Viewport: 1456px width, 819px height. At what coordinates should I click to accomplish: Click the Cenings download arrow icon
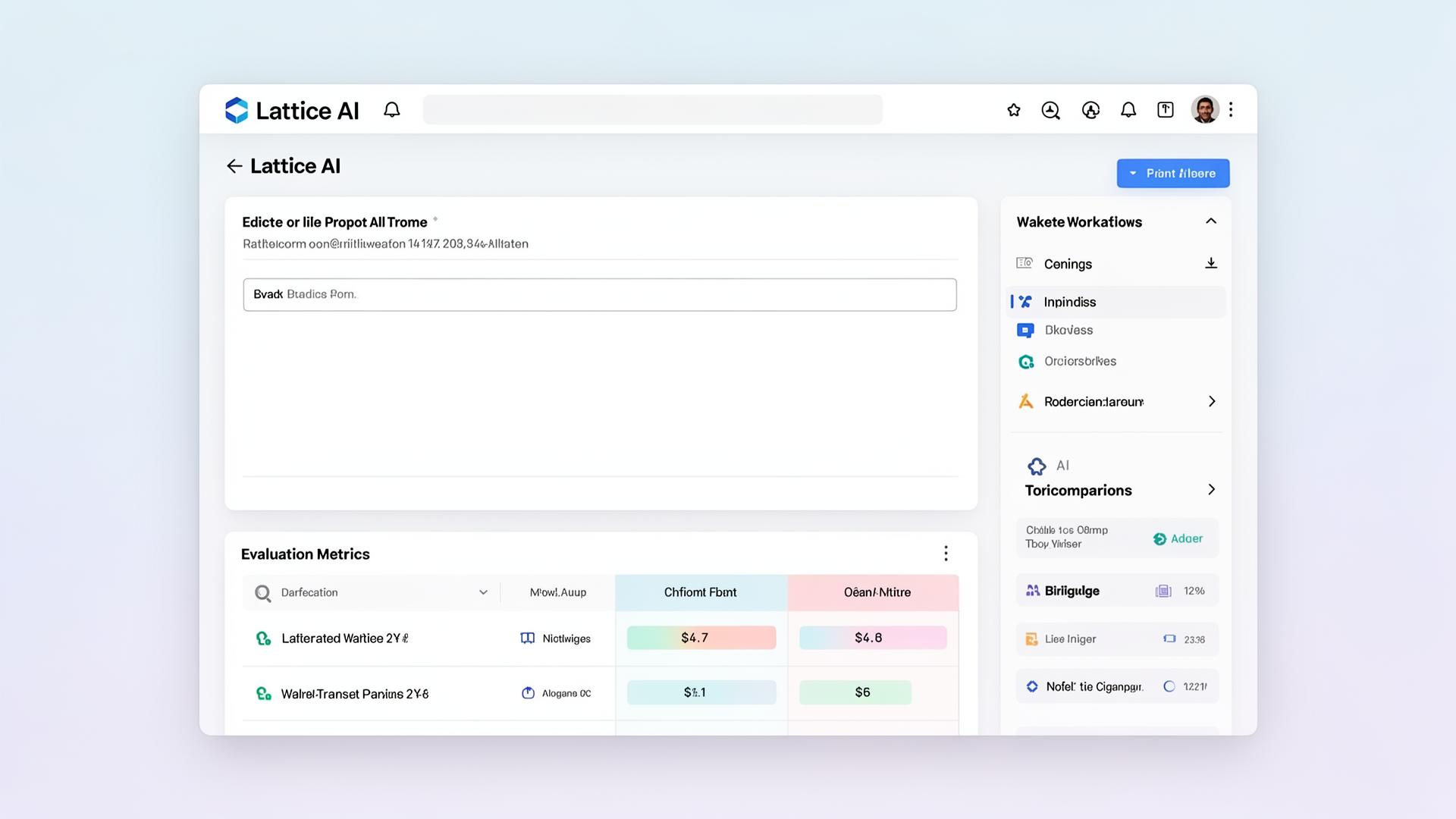pos(1211,263)
